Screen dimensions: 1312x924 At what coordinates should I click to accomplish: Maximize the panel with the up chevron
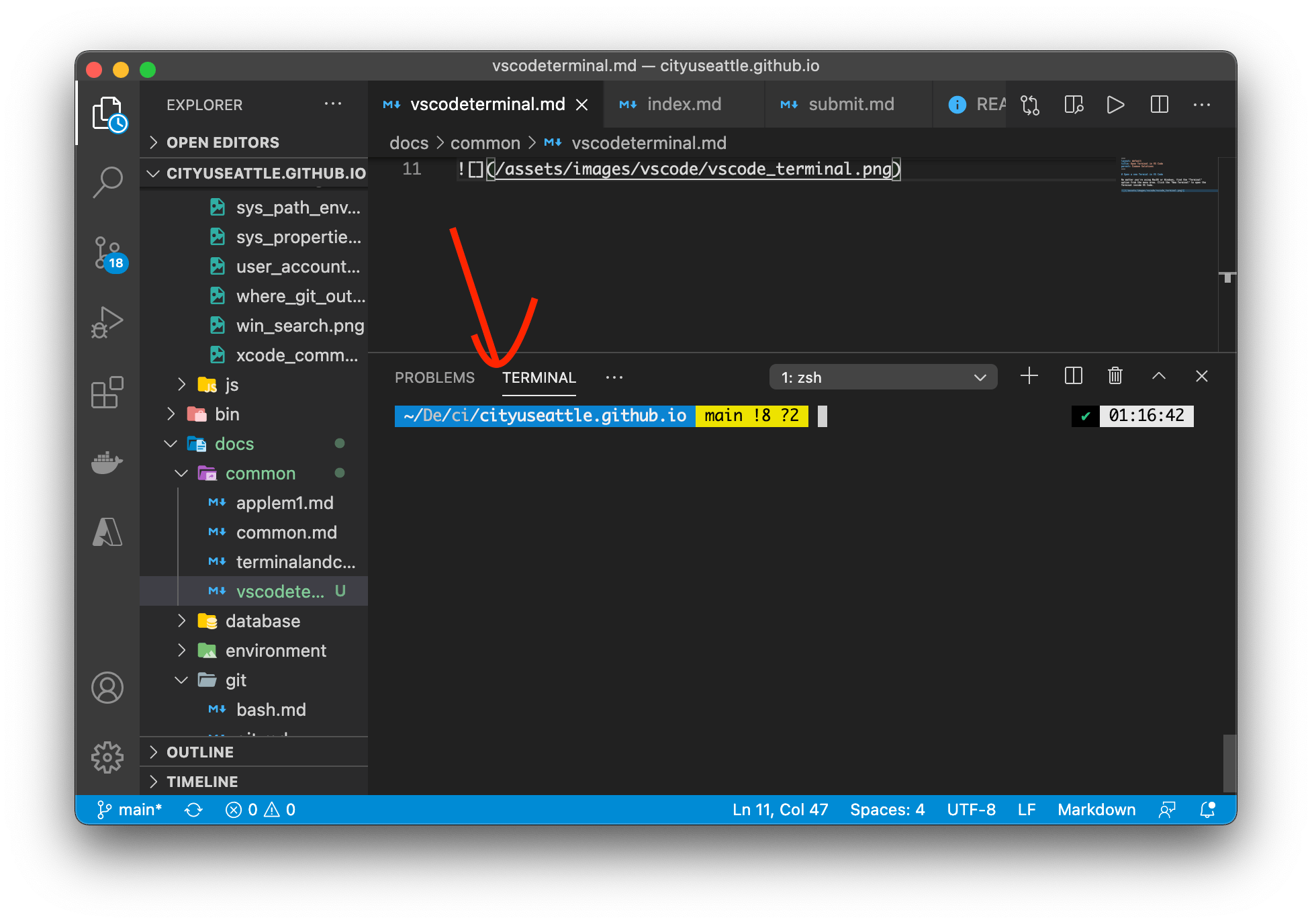[1158, 376]
